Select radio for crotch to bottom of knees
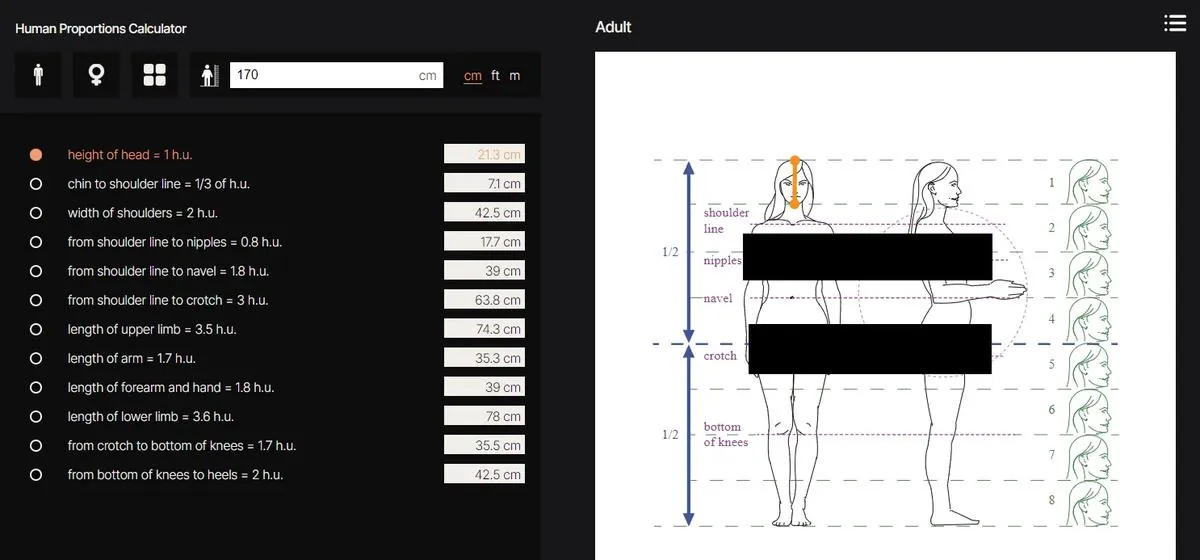 click(x=36, y=445)
